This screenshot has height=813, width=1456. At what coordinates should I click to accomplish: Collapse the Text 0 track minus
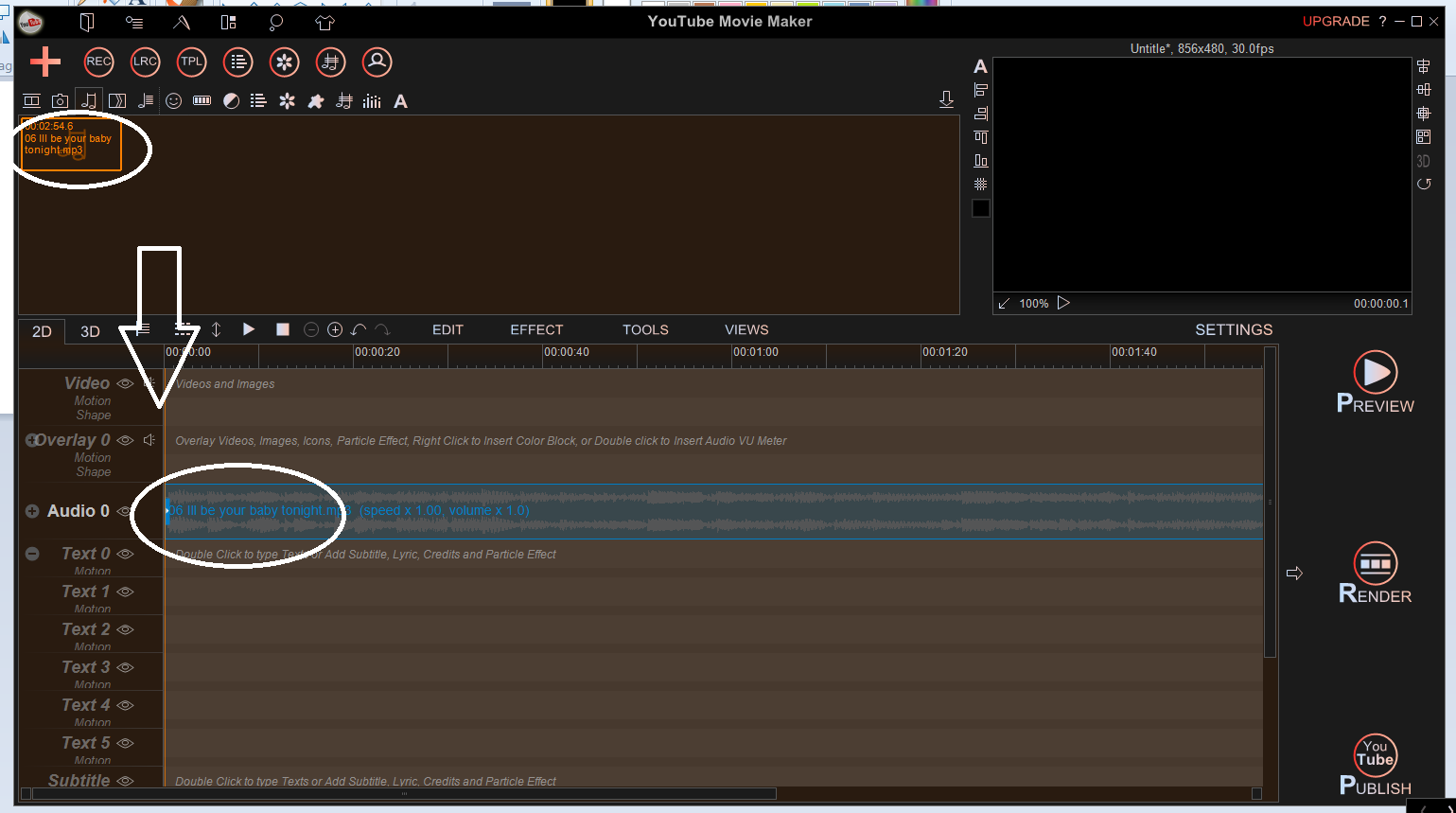32,554
